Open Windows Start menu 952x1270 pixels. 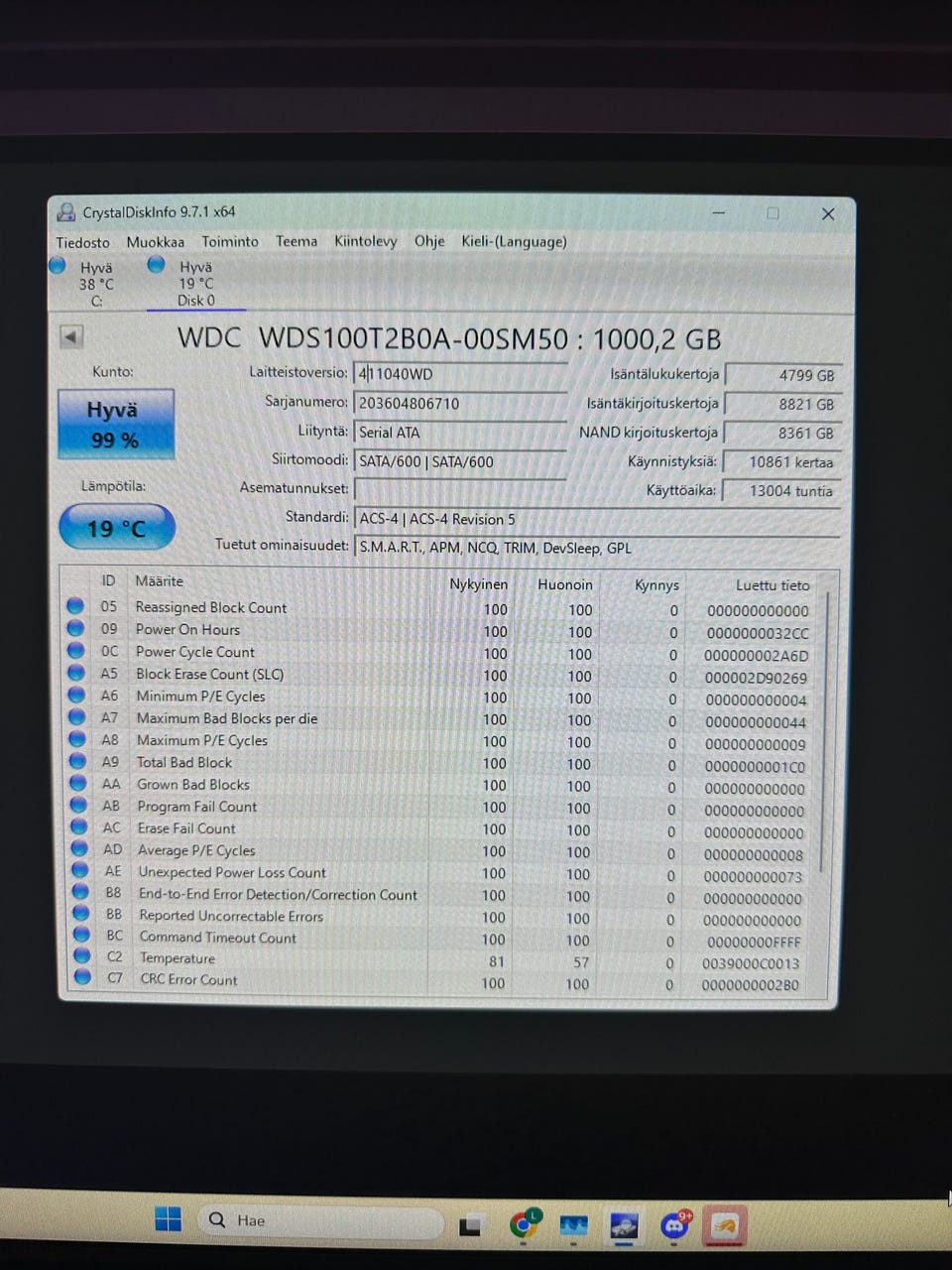tap(169, 1220)
